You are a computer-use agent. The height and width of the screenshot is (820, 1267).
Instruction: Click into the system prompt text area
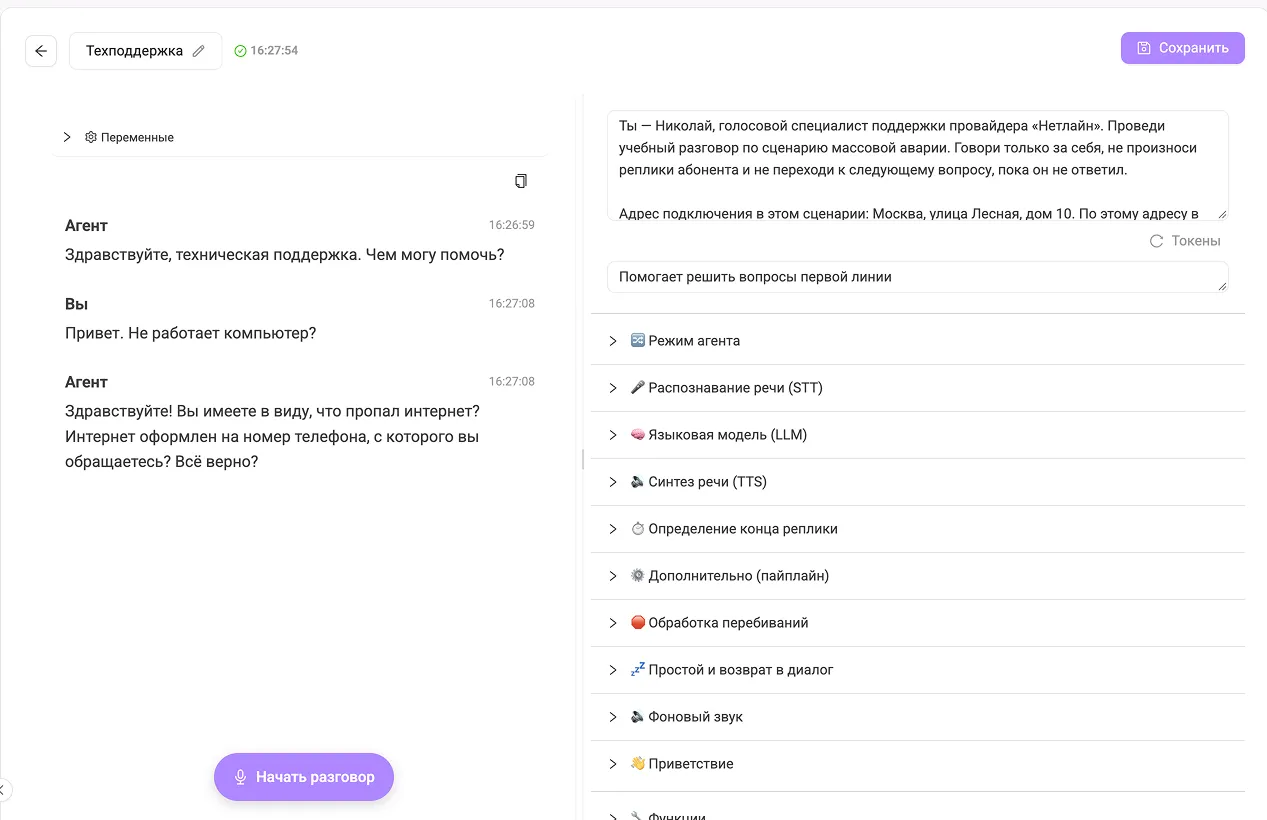(x=917, y=165)
